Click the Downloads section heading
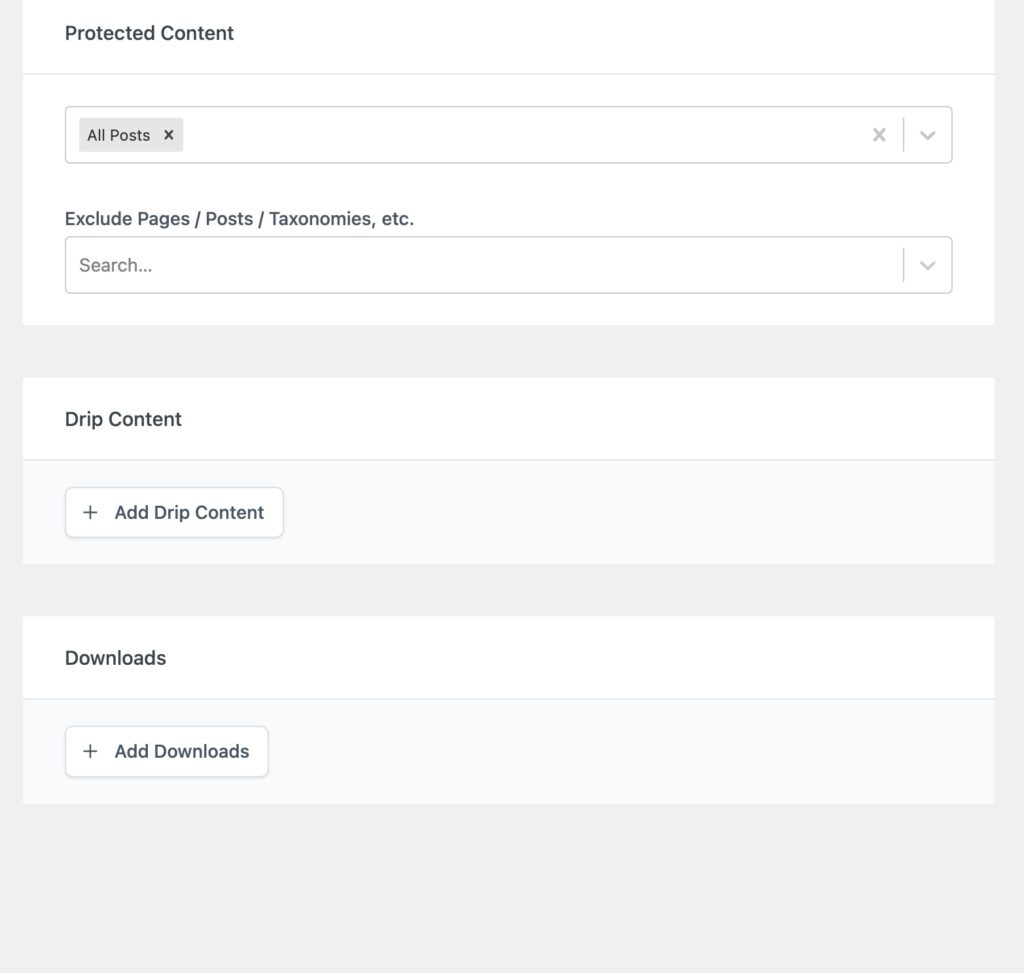This screenshot has height=973, width=1024. (116, 658)
